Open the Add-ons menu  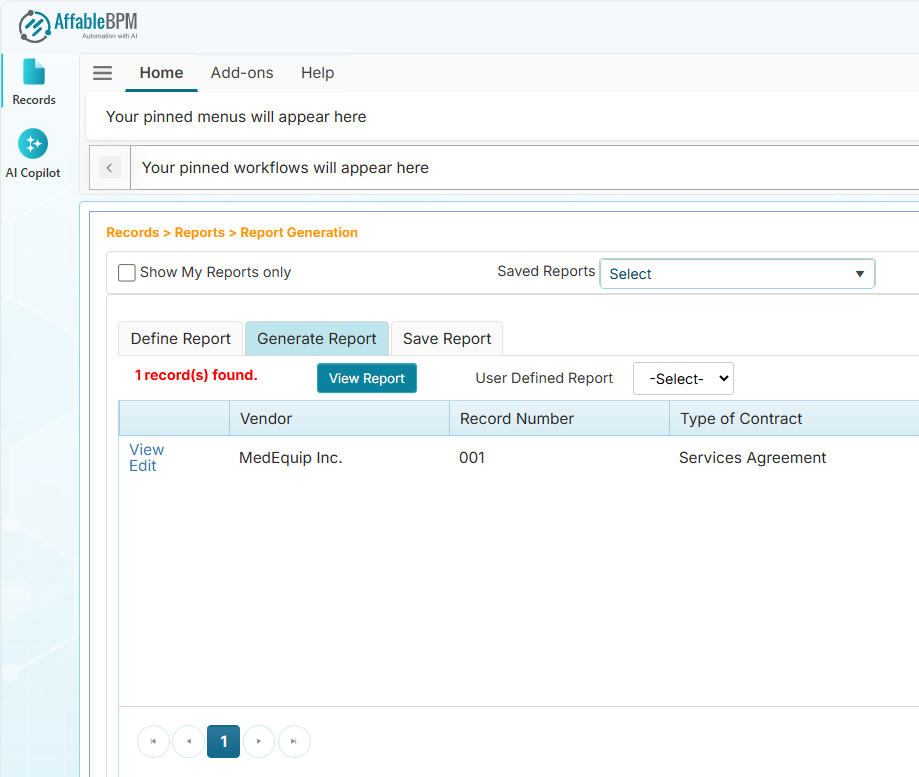(x=242, y=73)
